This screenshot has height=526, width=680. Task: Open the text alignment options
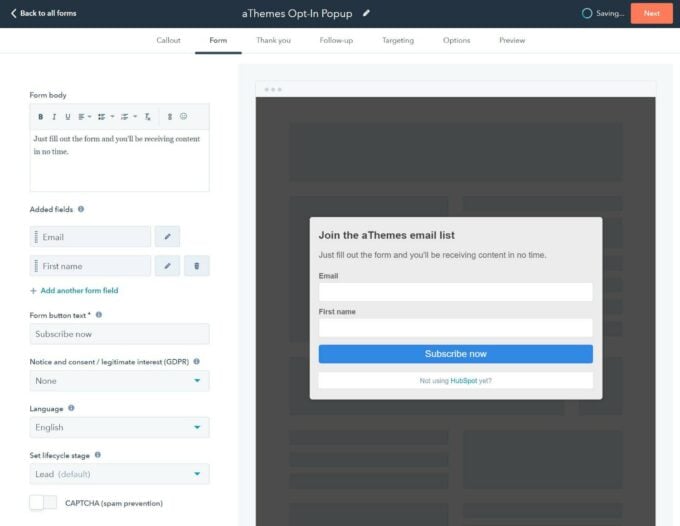[85, 117]
